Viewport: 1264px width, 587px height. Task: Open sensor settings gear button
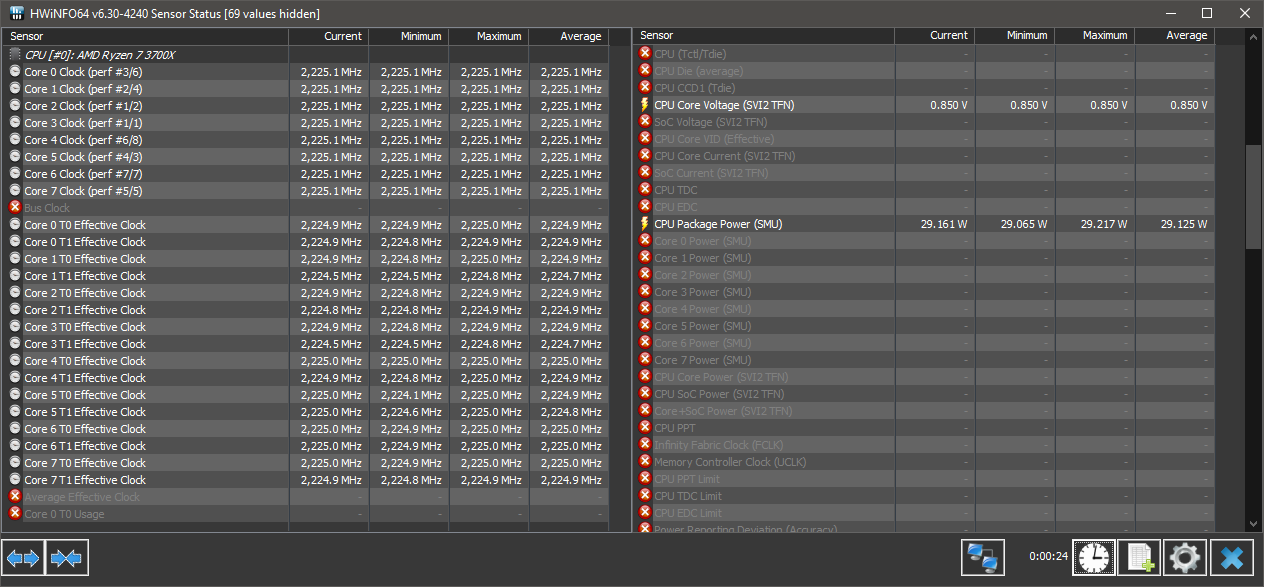[1185, 558]
